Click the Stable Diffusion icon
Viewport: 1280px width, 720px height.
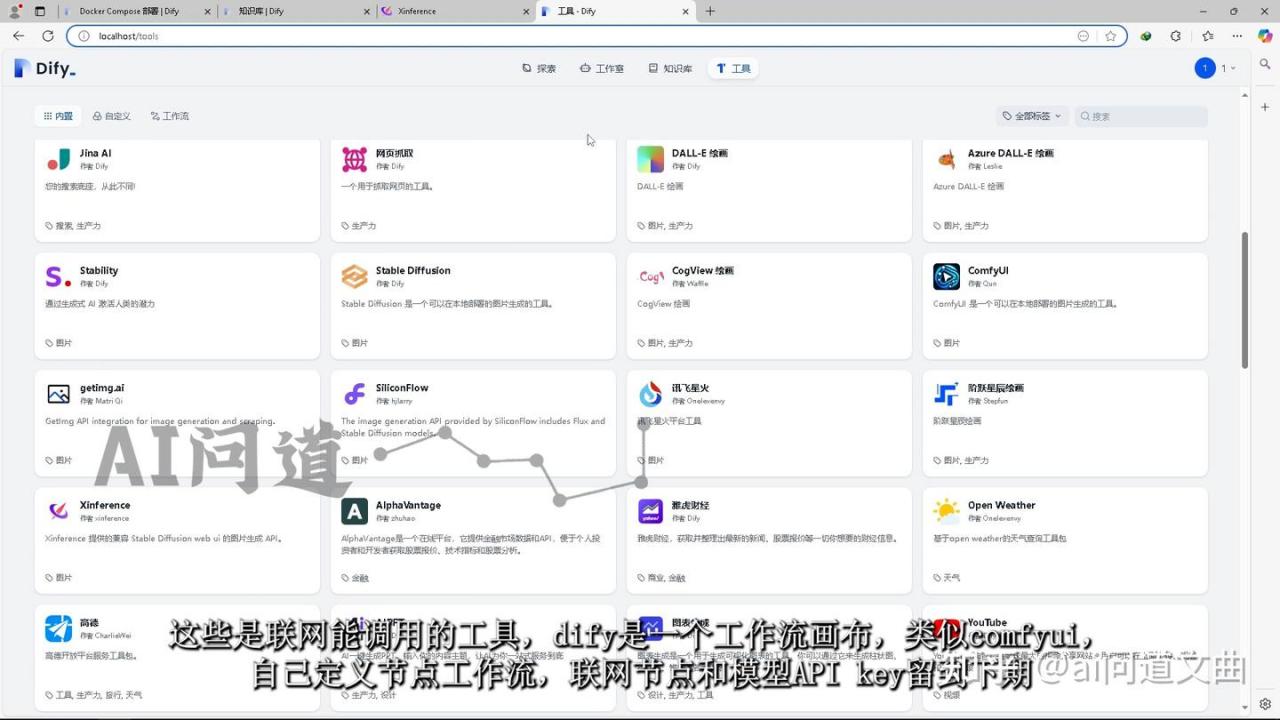pos(354,276)
